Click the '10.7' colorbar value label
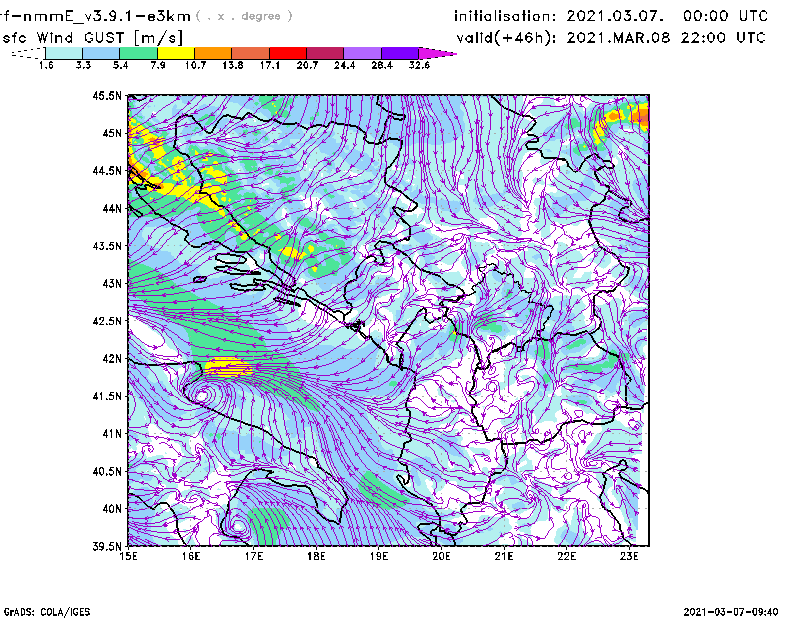Screen dimensions: 800x618 (x=195, y=65)
